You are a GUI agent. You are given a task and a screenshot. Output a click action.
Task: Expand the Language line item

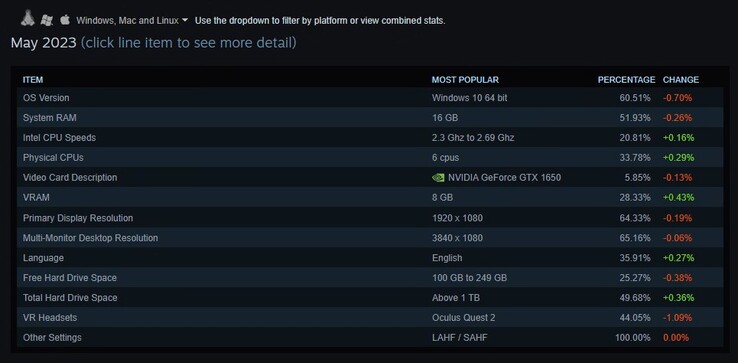pos(370,258)
